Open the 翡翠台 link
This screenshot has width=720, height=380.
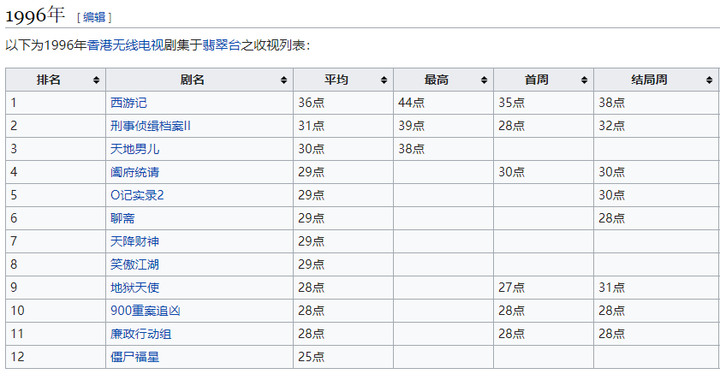(221, 45)
